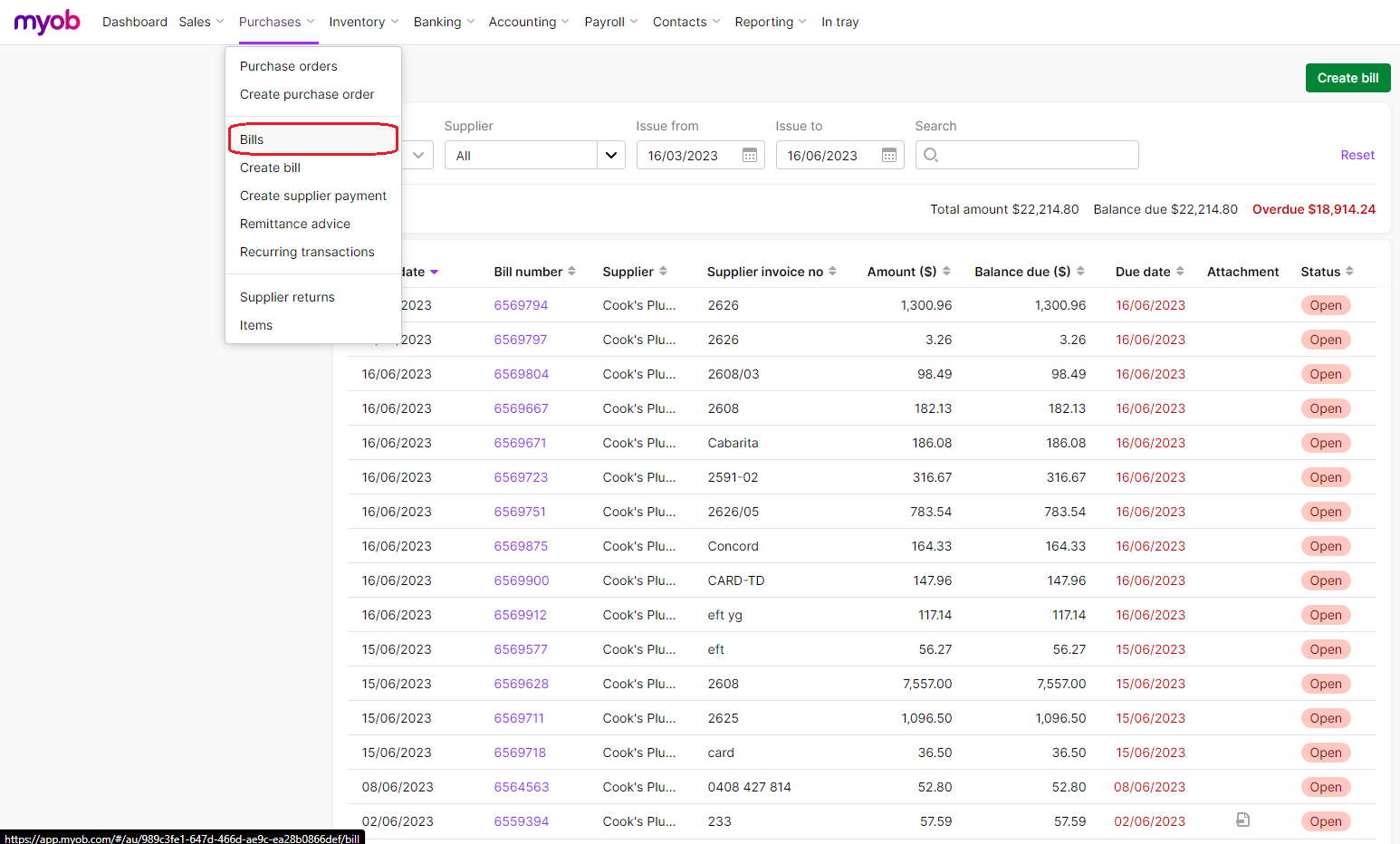
Task: Open bill number 6569671
Action: point(520,443)
